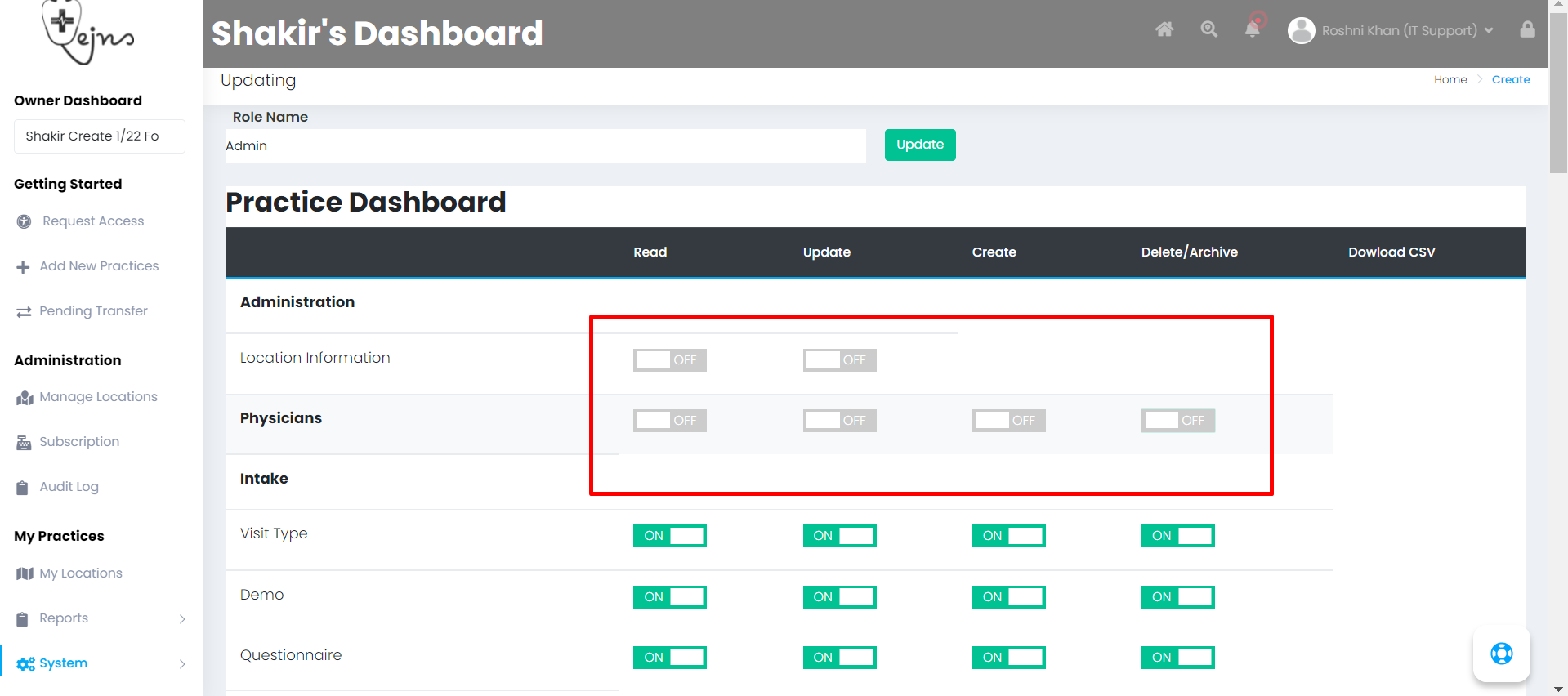The image size is (1568, 696).
Task: Open Roshni Khan user dropdown
Action: (1407, 30)
